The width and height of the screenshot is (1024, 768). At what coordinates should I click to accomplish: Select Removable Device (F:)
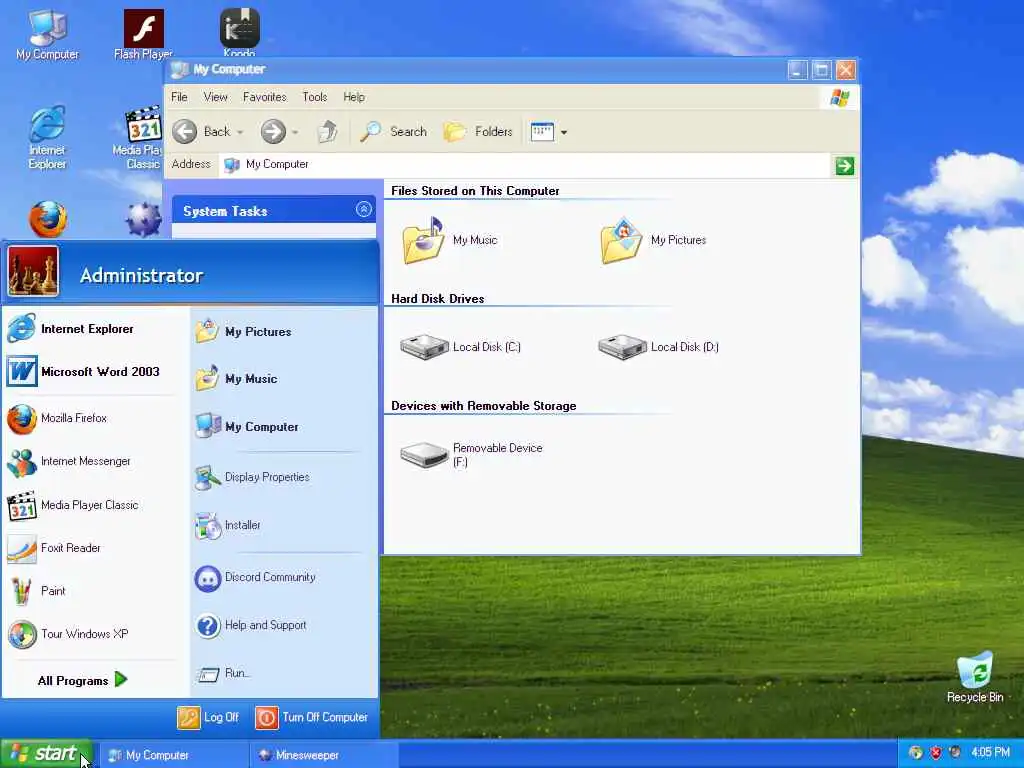471,455
